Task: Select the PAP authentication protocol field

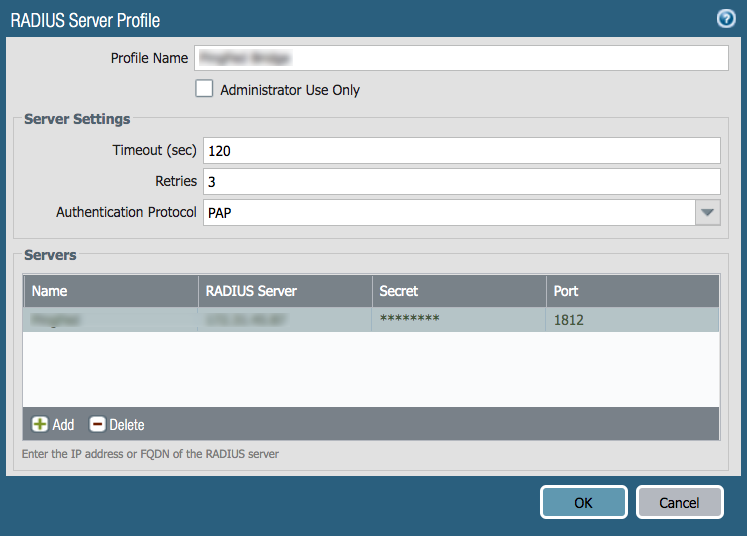Action: pyautogui.click(x=449, y=212)
